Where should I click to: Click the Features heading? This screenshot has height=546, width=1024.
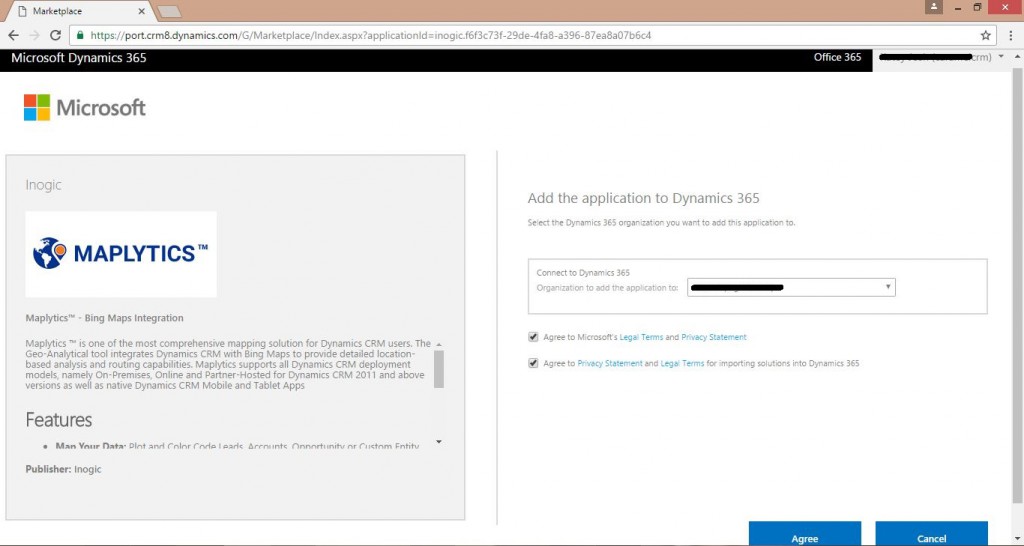click(59, 419)
